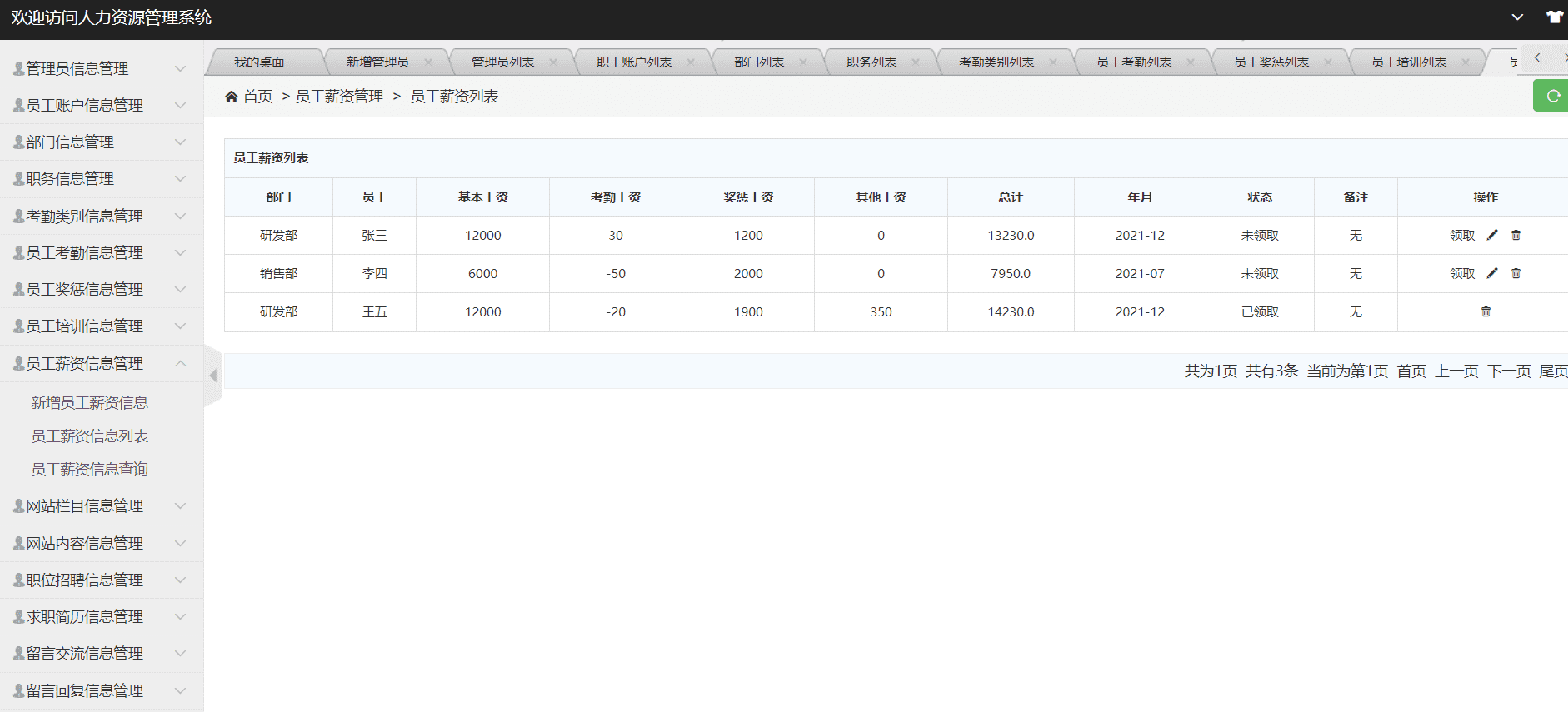Expand 留言回复信息管理 menu

(102, 690)
